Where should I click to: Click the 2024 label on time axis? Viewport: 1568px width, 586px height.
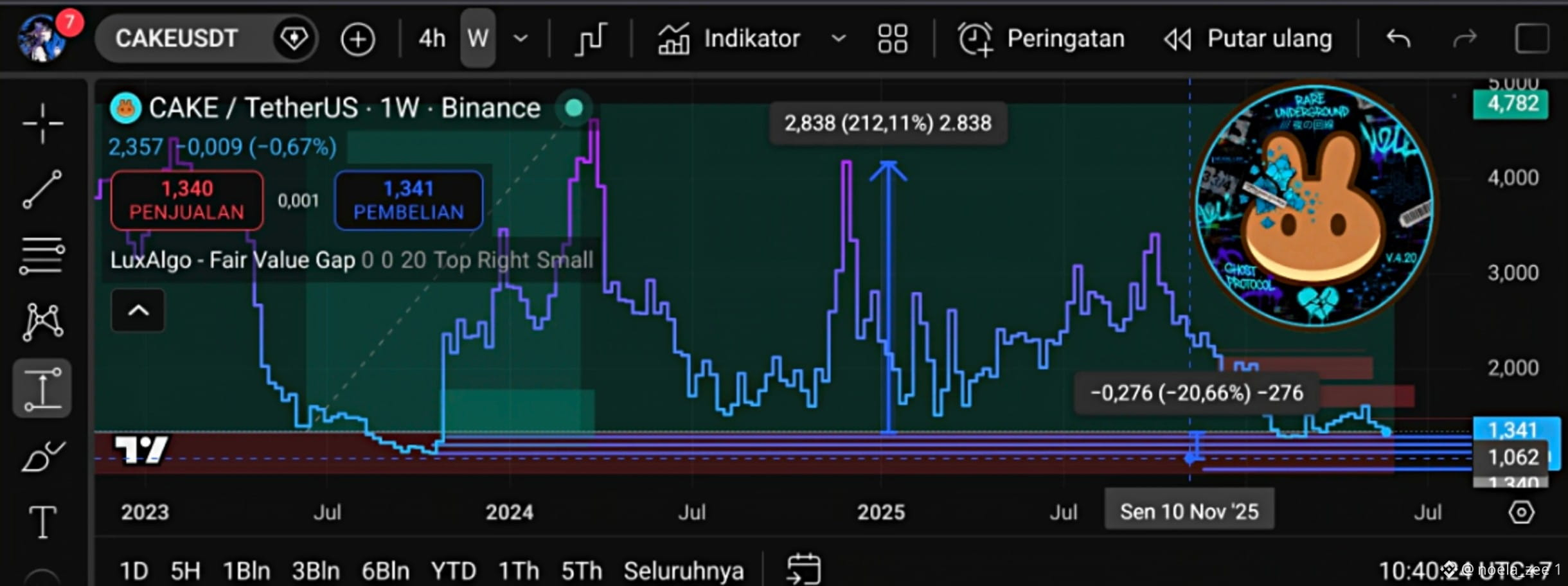pos(509,512)
